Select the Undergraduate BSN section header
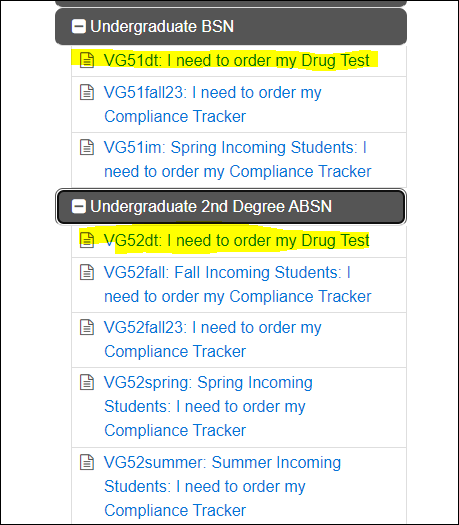Viewport: 459px width, 525px height. tap(231, 26)
